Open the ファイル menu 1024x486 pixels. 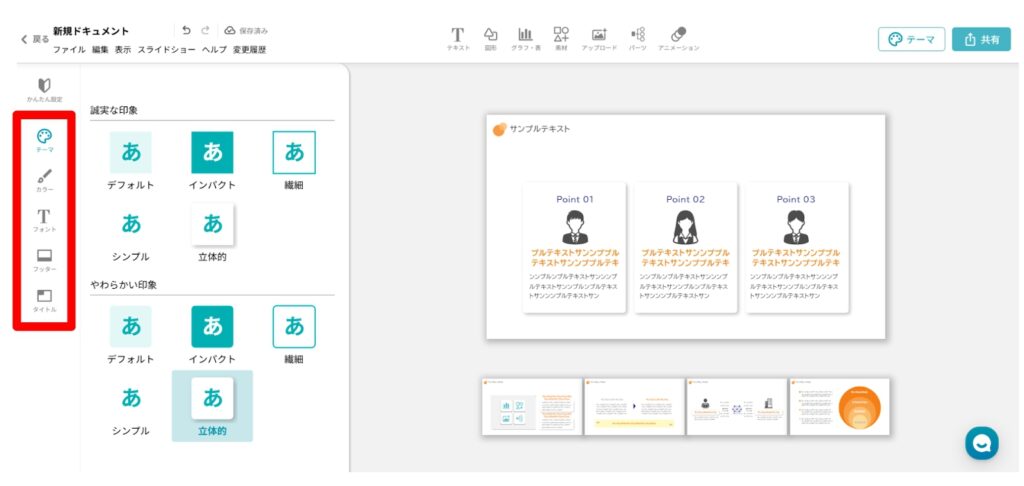pos(69,49)
